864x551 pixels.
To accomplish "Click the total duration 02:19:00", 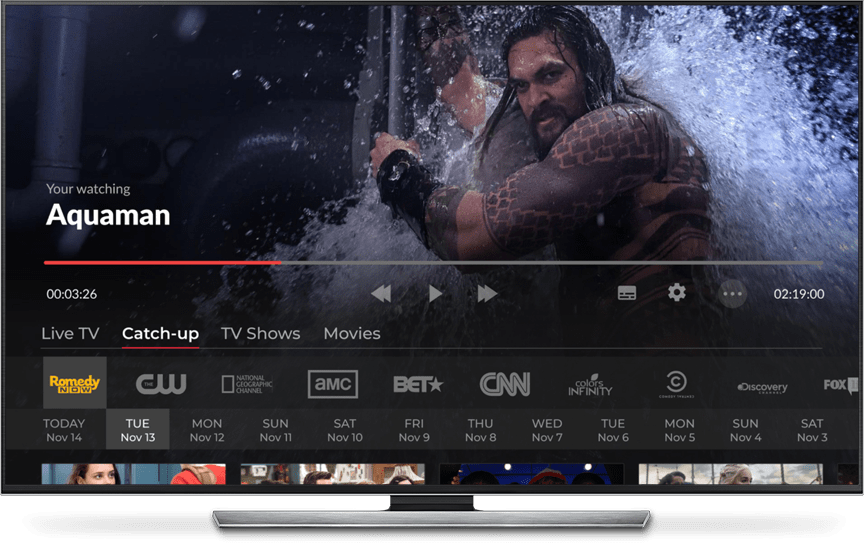I will pyautogui.click(x=799, y=294).
